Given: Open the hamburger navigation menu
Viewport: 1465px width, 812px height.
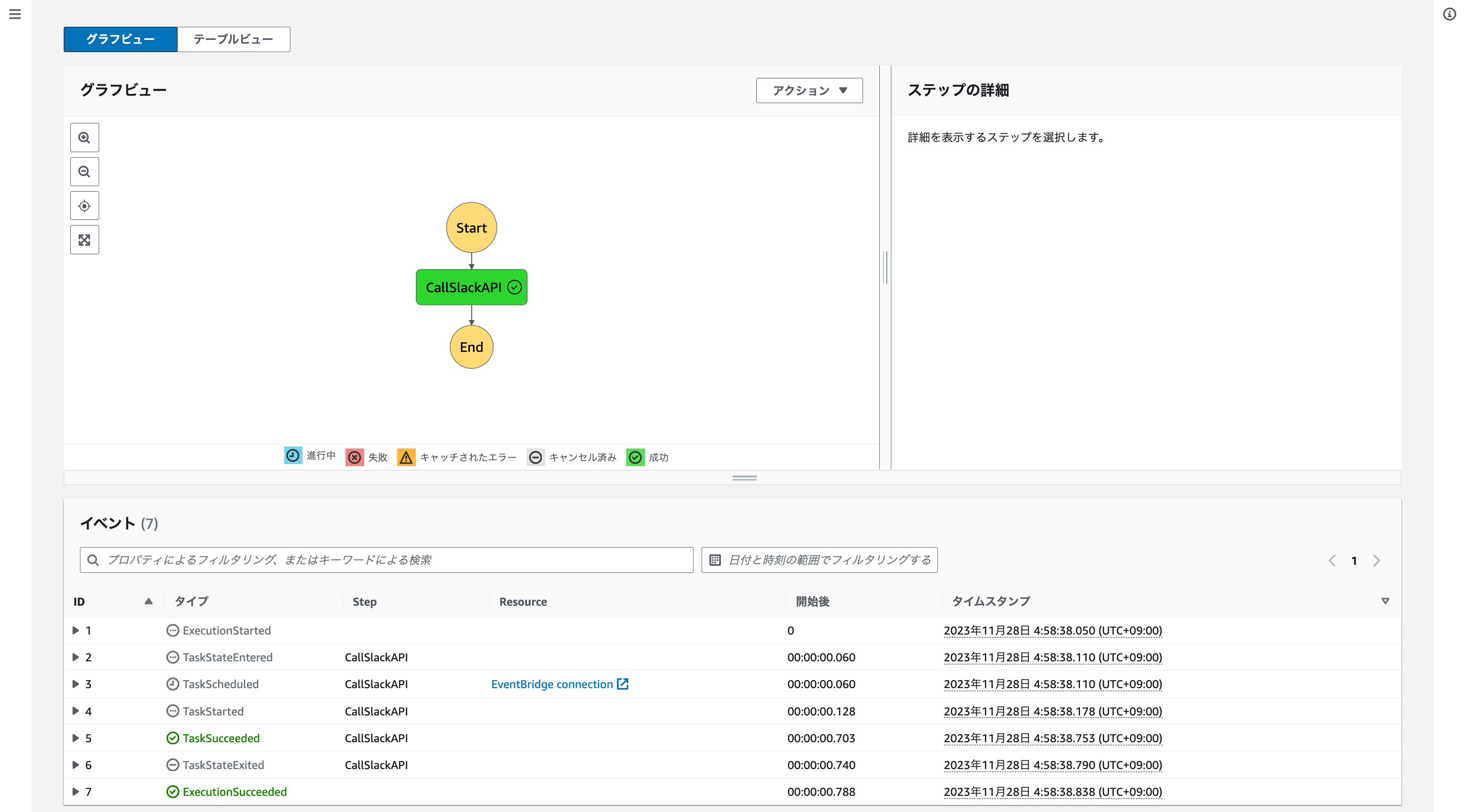Looking at the screenshot, I should pyautogui.click(x=15, y=14).
